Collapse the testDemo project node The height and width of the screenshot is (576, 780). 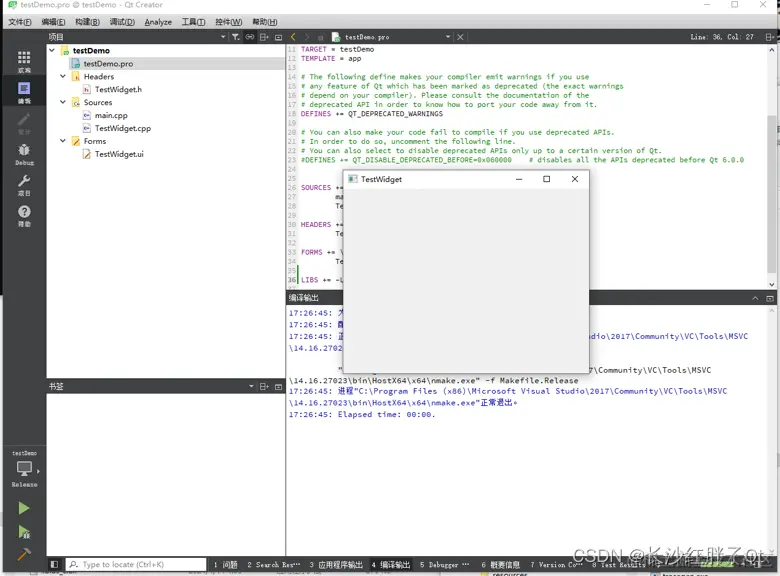tap(52, 50)
